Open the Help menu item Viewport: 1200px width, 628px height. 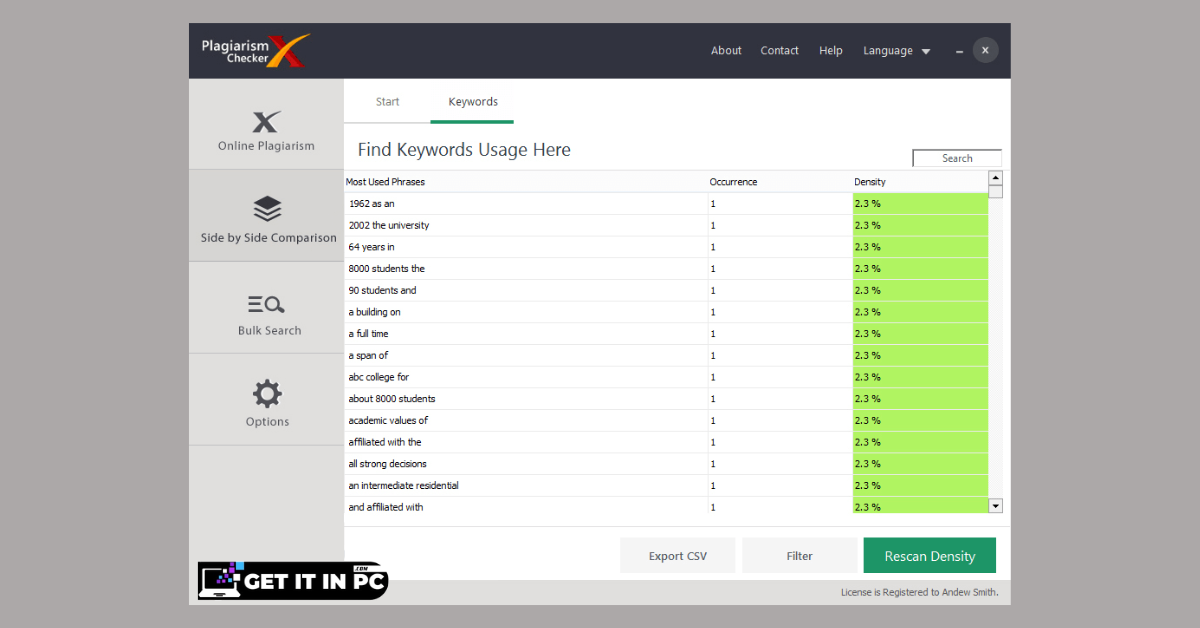point(831,51)
